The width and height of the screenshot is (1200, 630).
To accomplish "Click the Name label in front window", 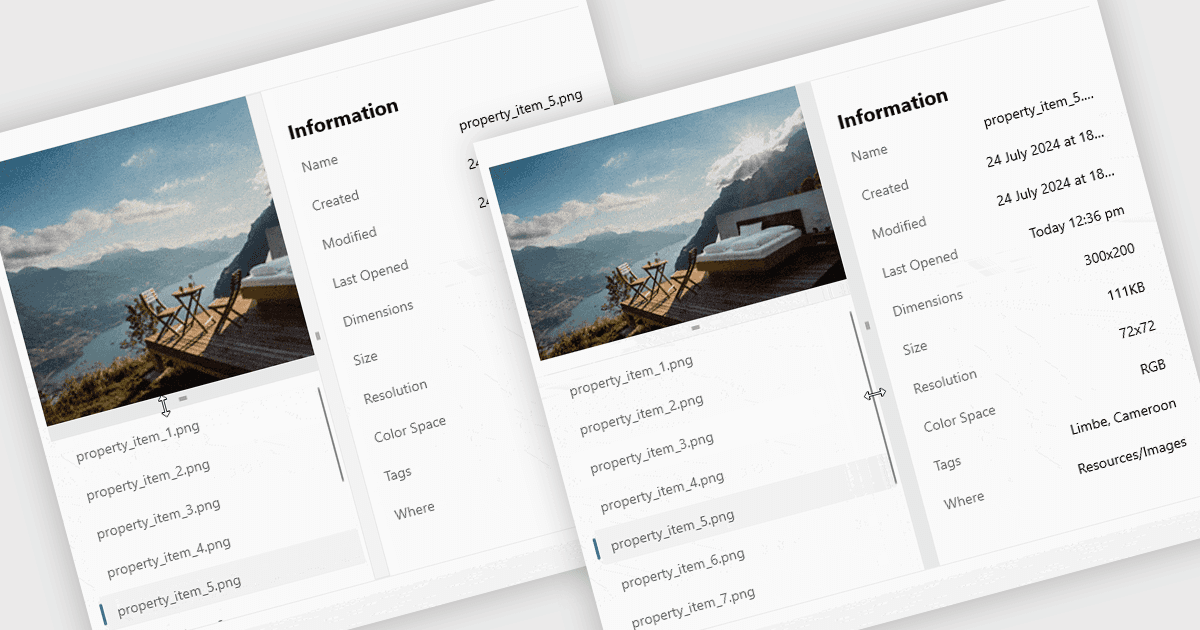I will tap(869, 152).
